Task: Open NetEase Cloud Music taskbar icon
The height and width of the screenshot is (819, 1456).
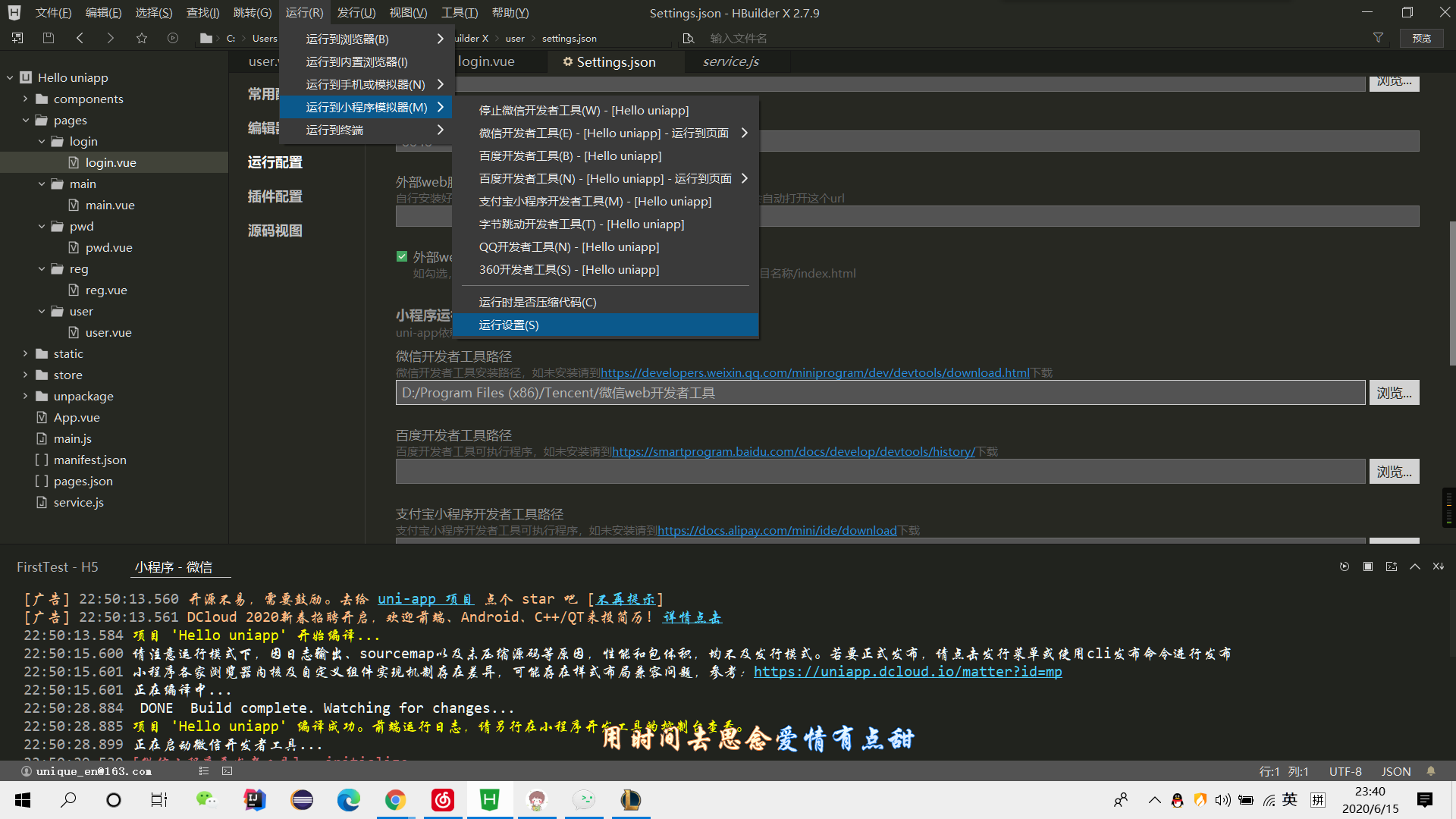Action: click(x=443, y=800)
